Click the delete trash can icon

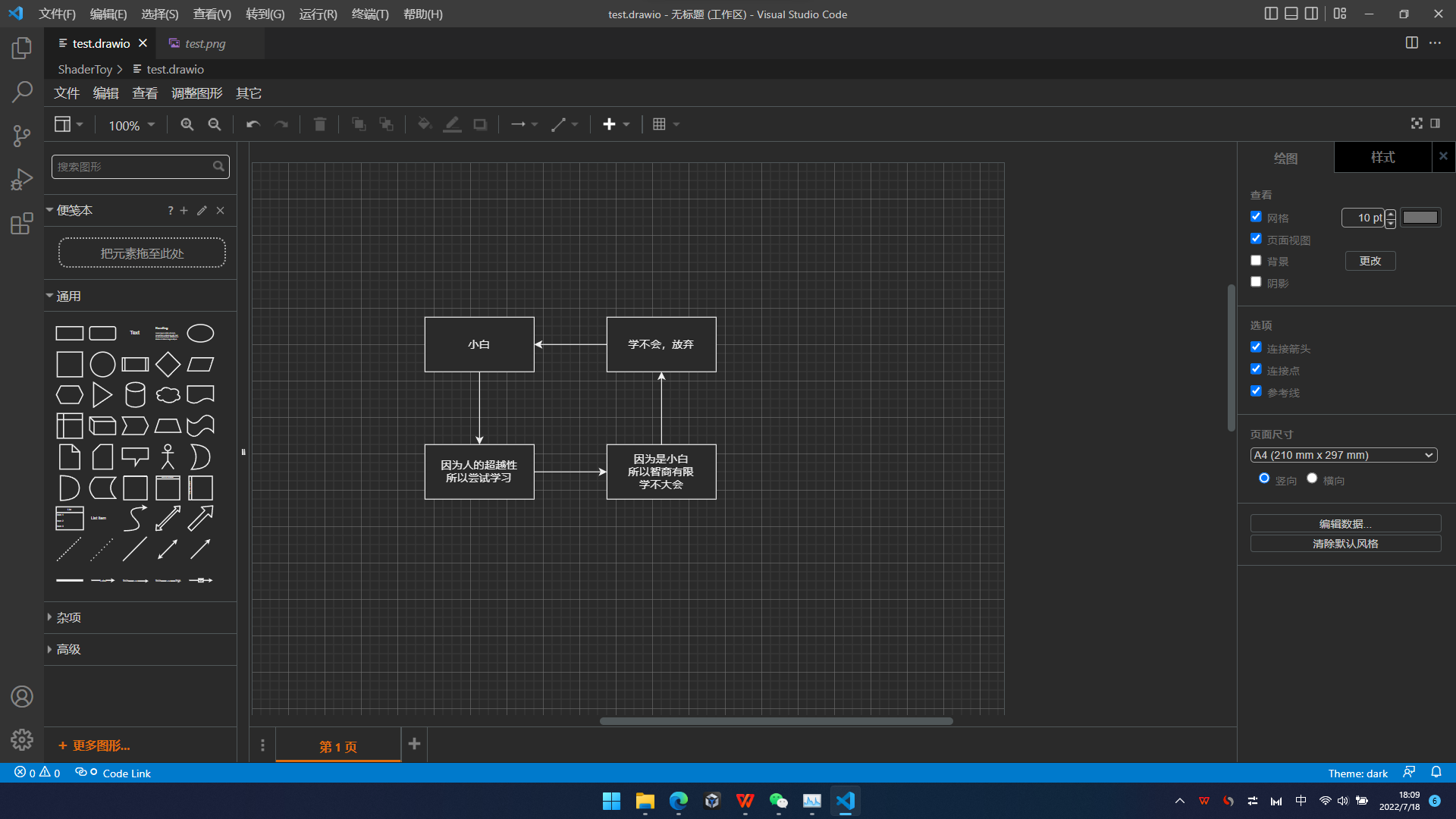(319, 124)
